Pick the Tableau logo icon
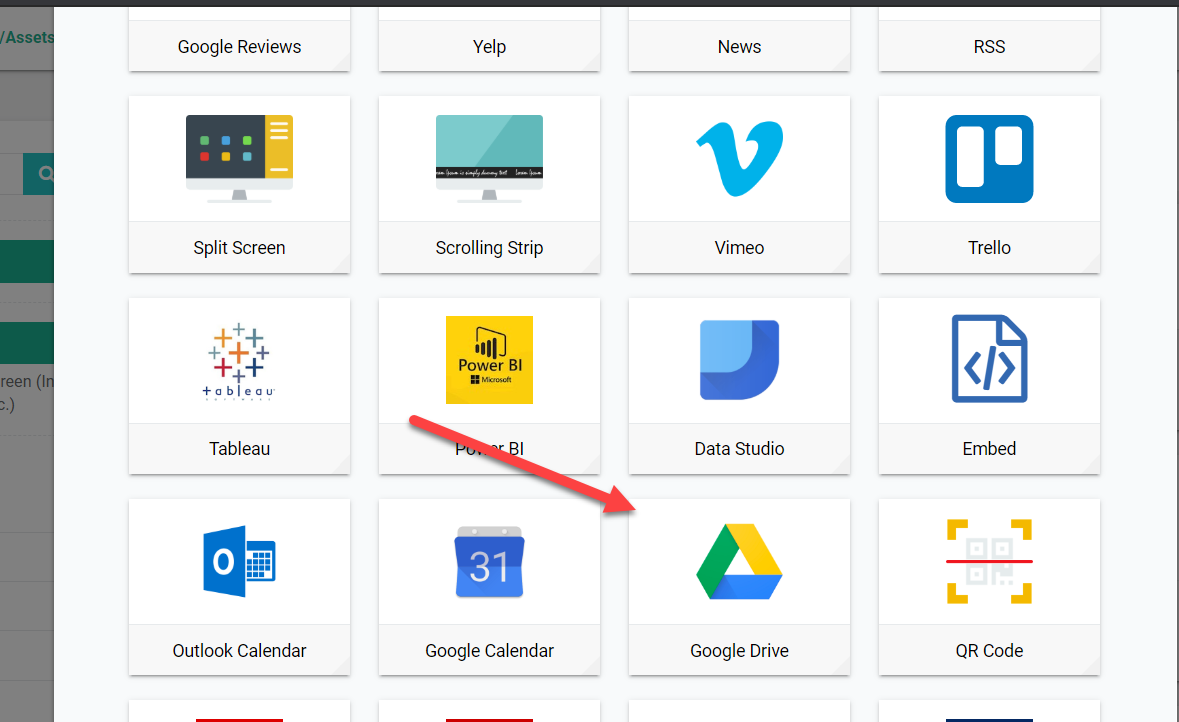Screen dimensions: 1179x722 click(239, 361)
